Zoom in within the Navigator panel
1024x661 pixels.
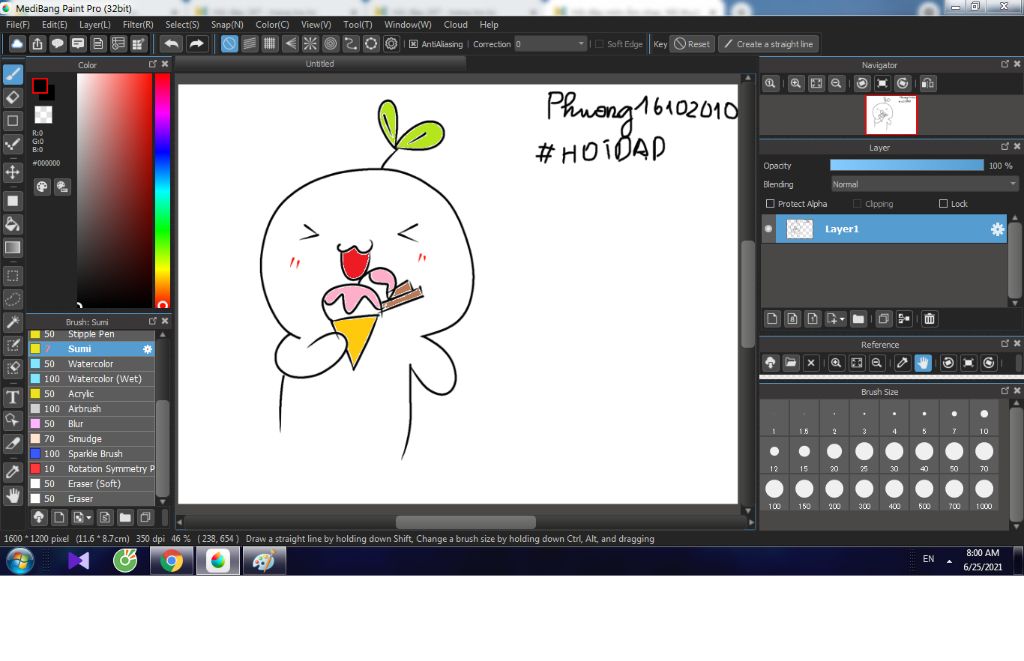795,84
